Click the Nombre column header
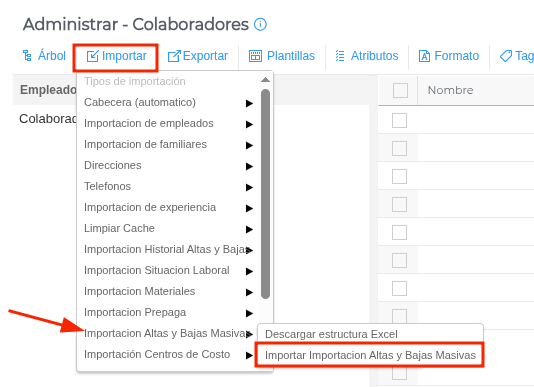Image resolution: width=534 pixels, height=387 pixels. click(450, 90)
